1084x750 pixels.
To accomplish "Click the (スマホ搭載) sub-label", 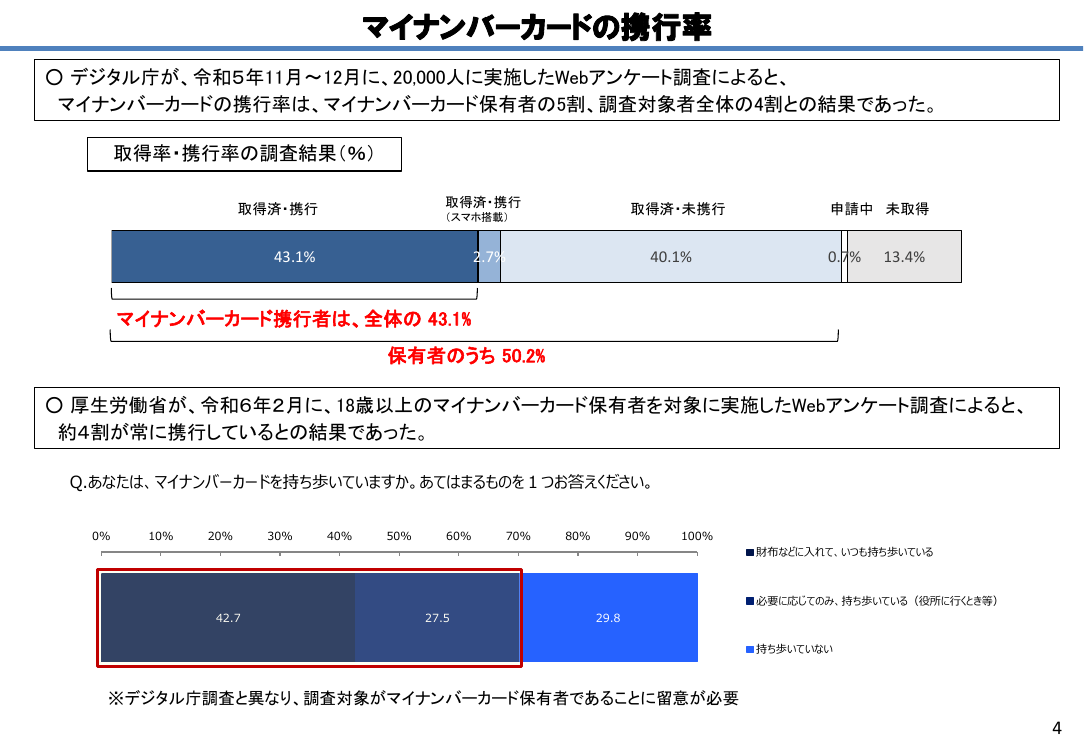I will (x=478, y=217).
